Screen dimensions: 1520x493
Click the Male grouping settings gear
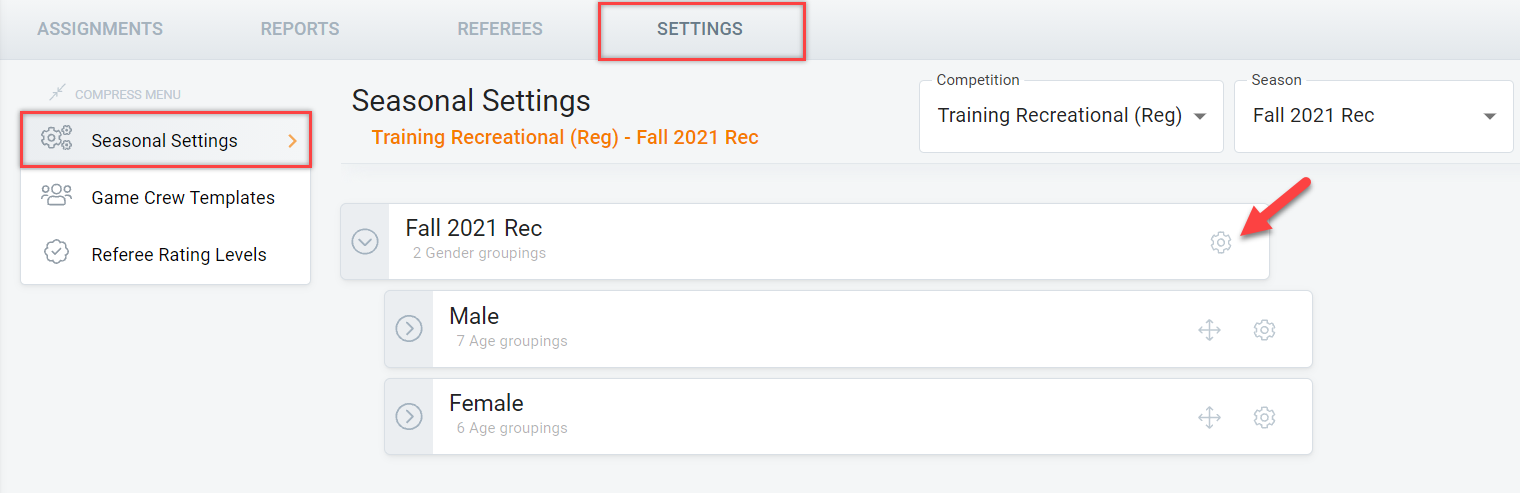pos(1264,330)
